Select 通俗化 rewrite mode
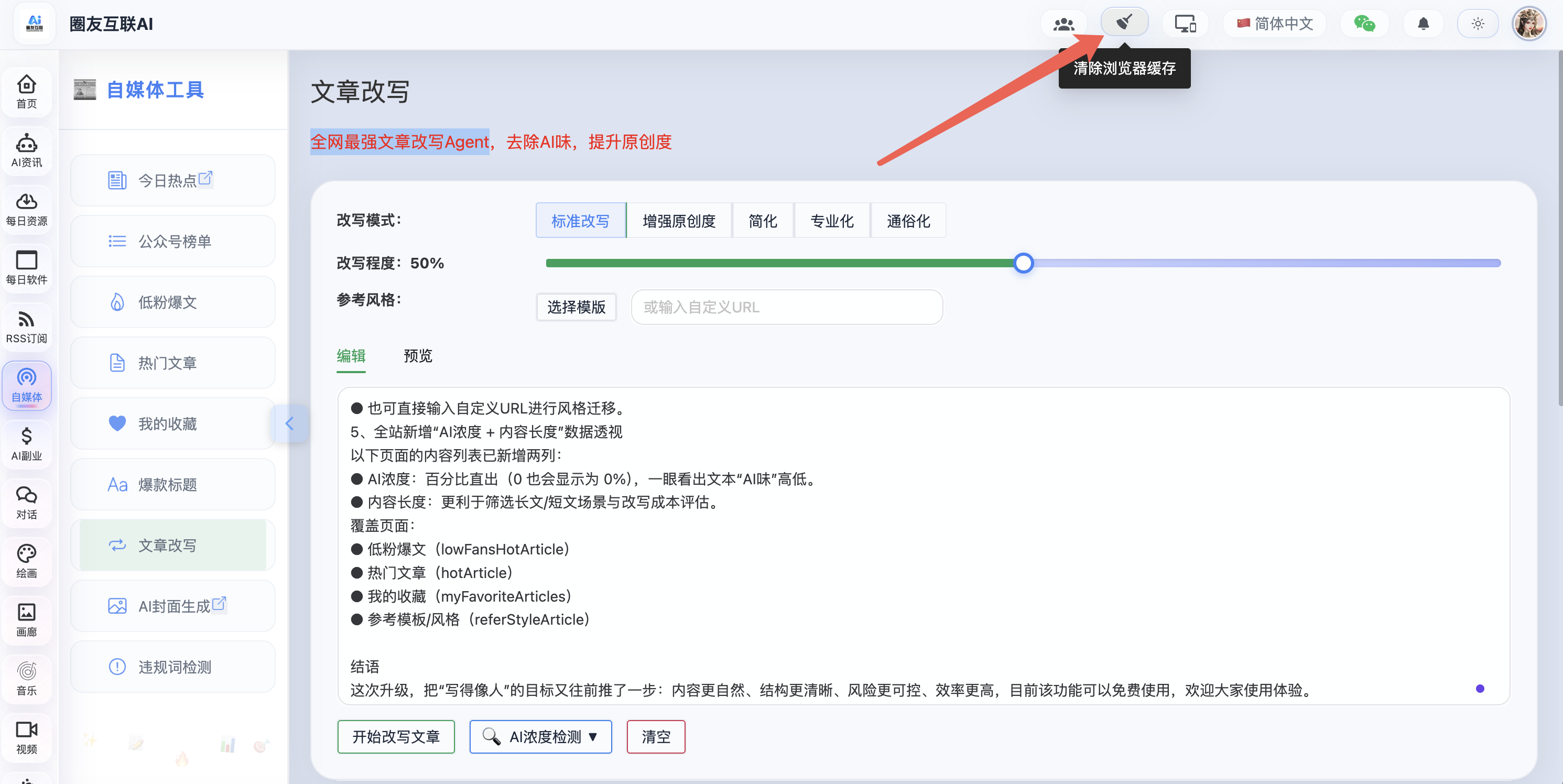1563x784 pixels. coord(908,221)
